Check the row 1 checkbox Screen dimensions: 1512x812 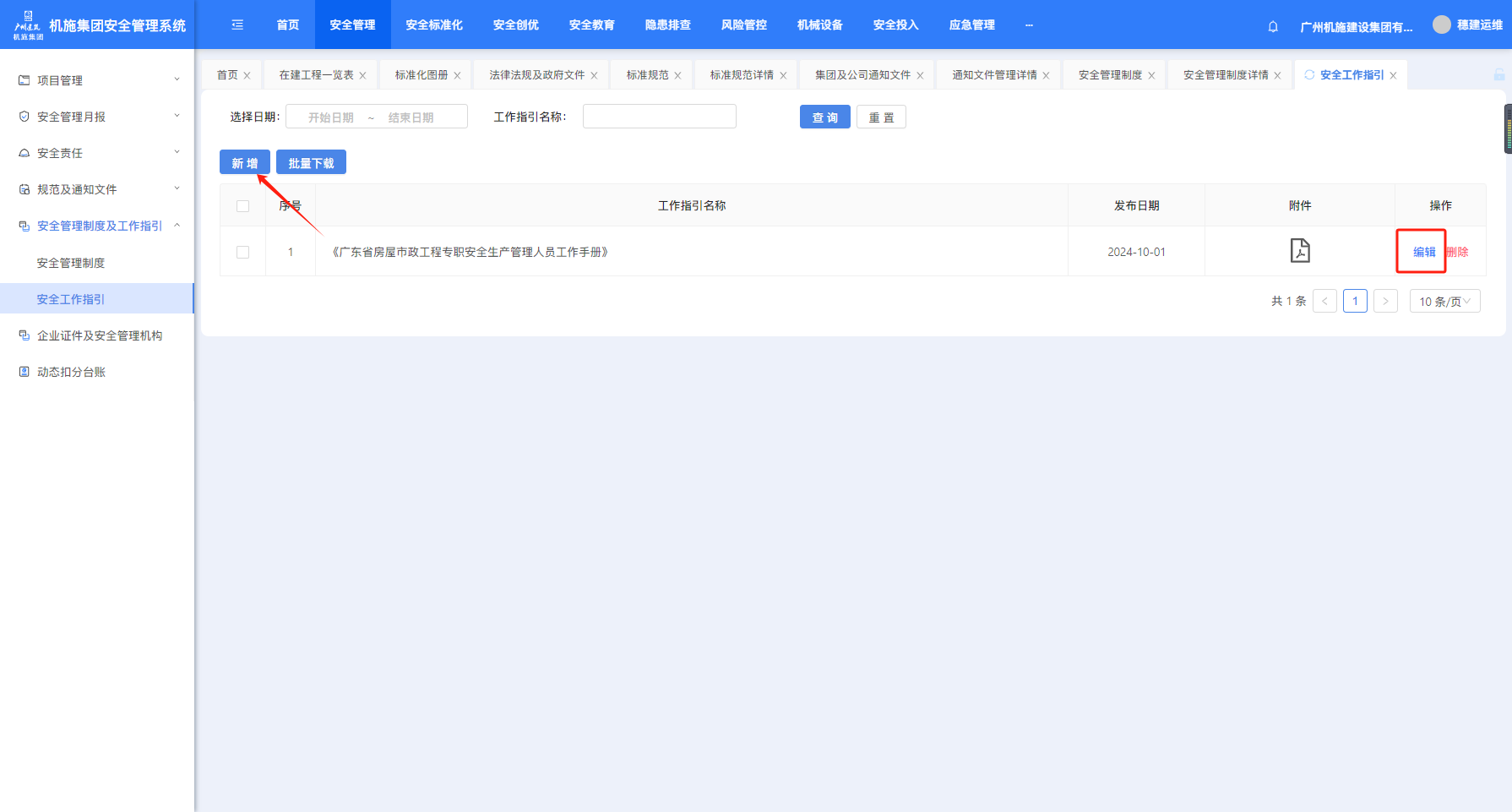click(x=243, y=252)
